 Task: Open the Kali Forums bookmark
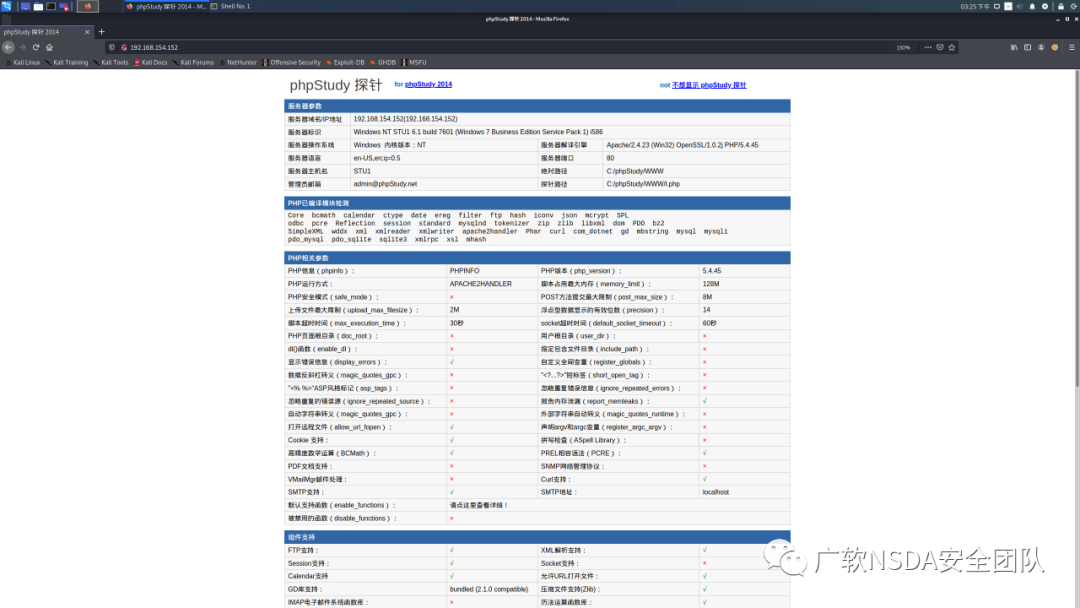coord(193,63)
